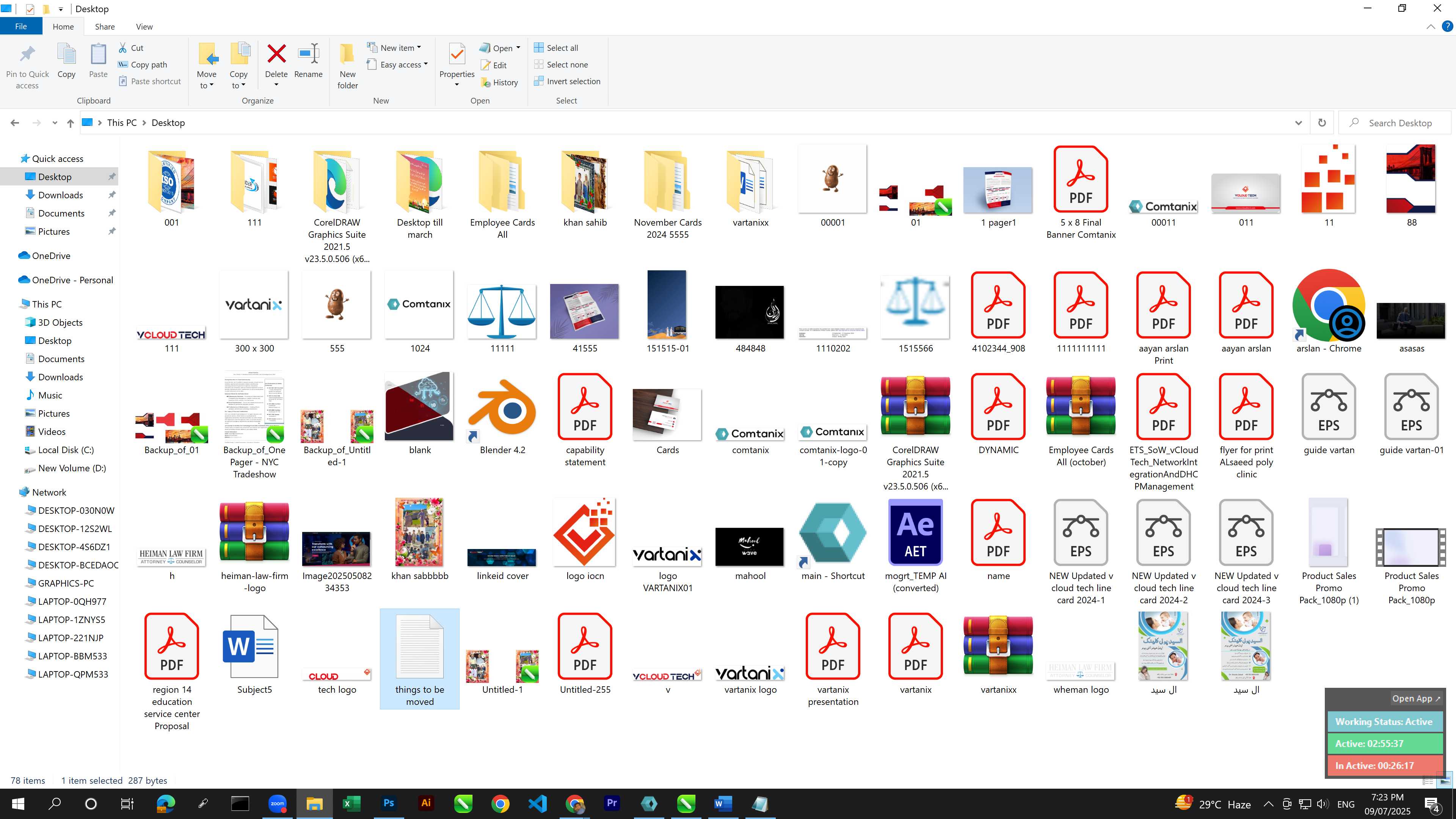Click Pin to Quick access icon
Viewport: 1456px width, 819px height.
(x=27, y=55)
